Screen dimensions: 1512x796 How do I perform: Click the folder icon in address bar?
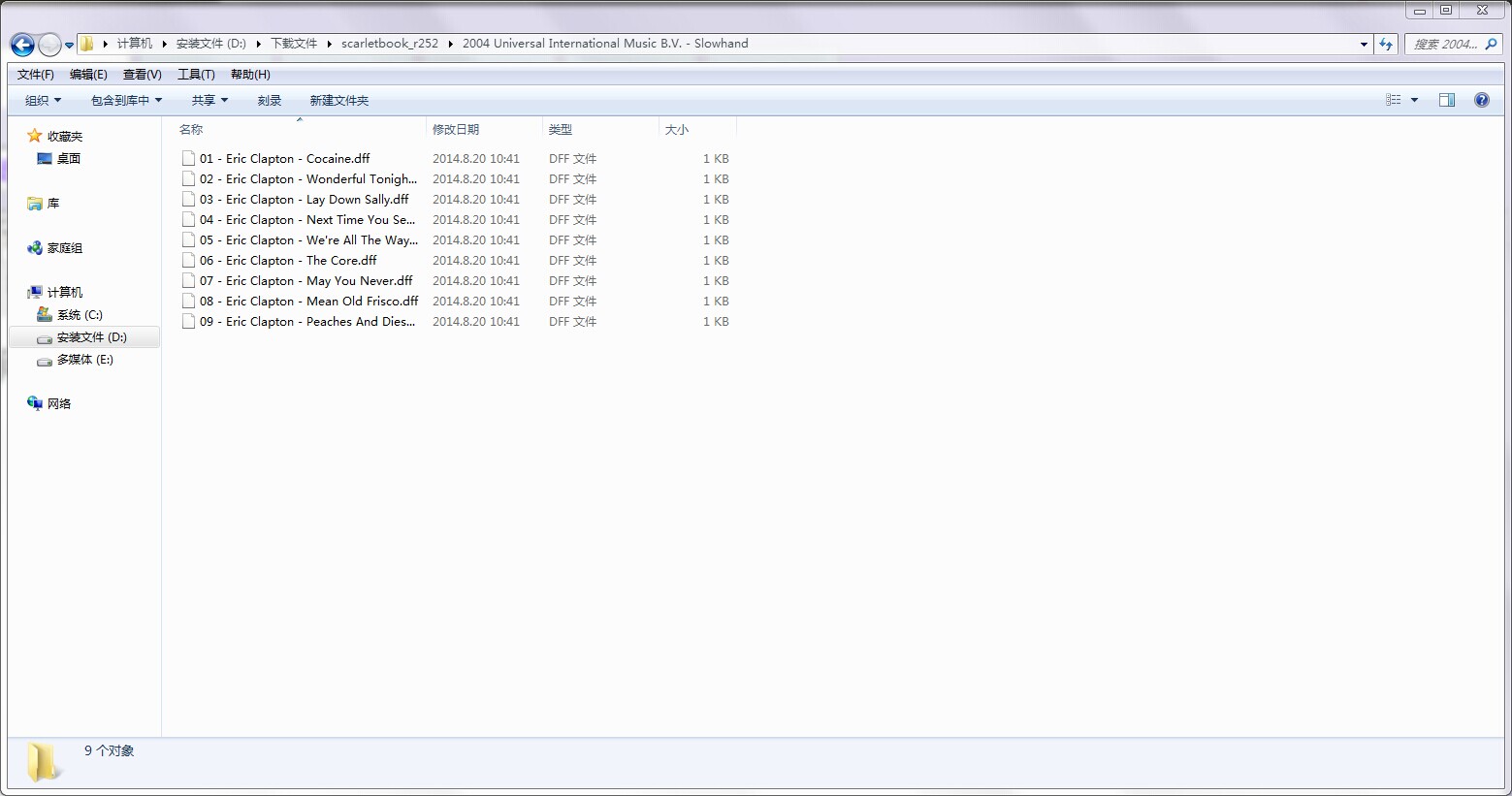(86, 44)
